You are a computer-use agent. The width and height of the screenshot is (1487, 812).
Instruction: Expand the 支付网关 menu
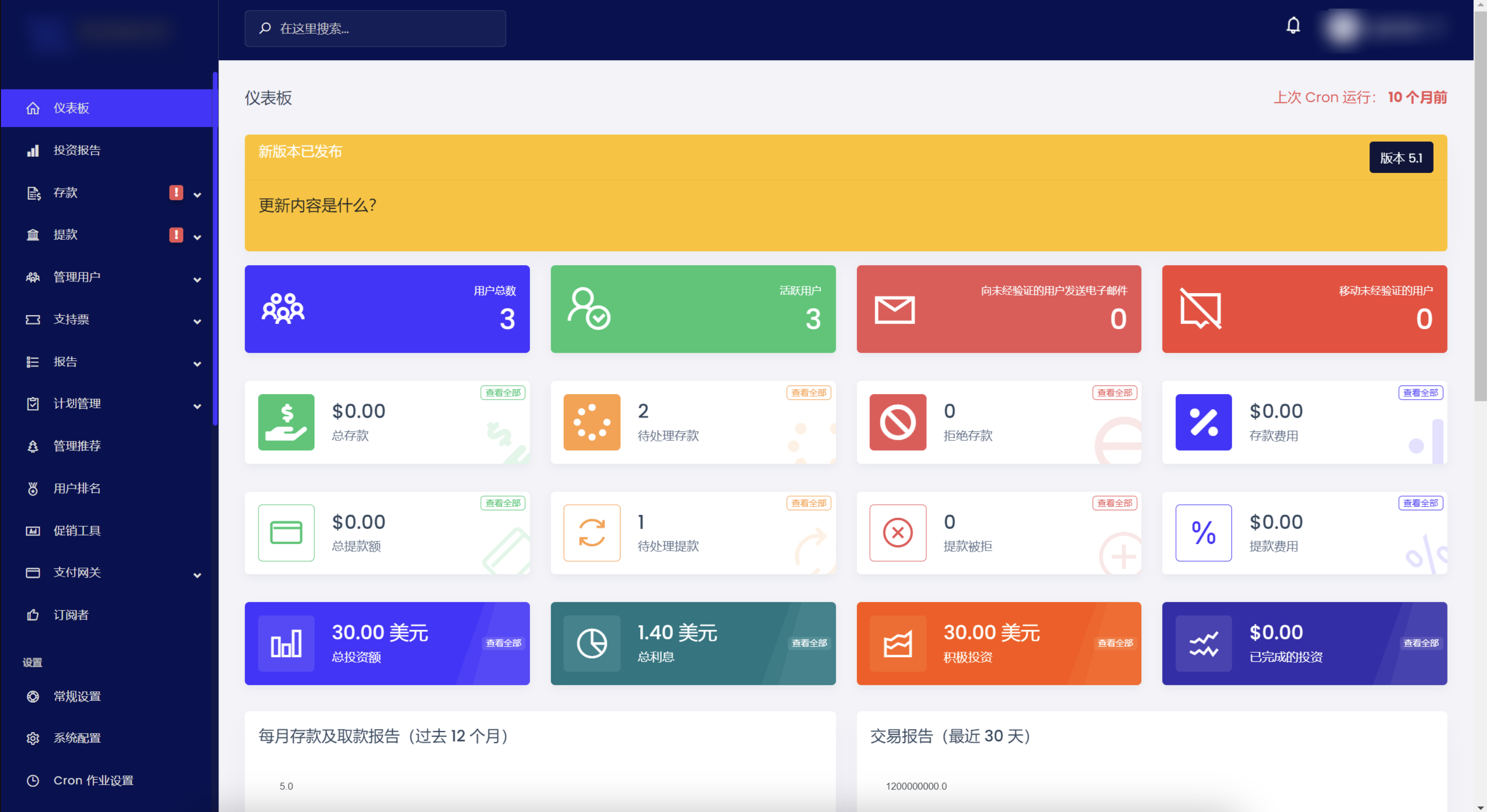[197, 575]
